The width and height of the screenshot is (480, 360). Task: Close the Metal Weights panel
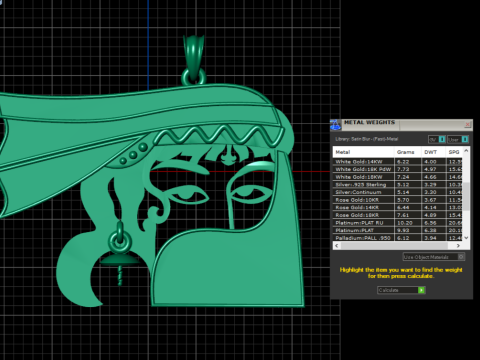pyautogui.click(x=467, y=124)
